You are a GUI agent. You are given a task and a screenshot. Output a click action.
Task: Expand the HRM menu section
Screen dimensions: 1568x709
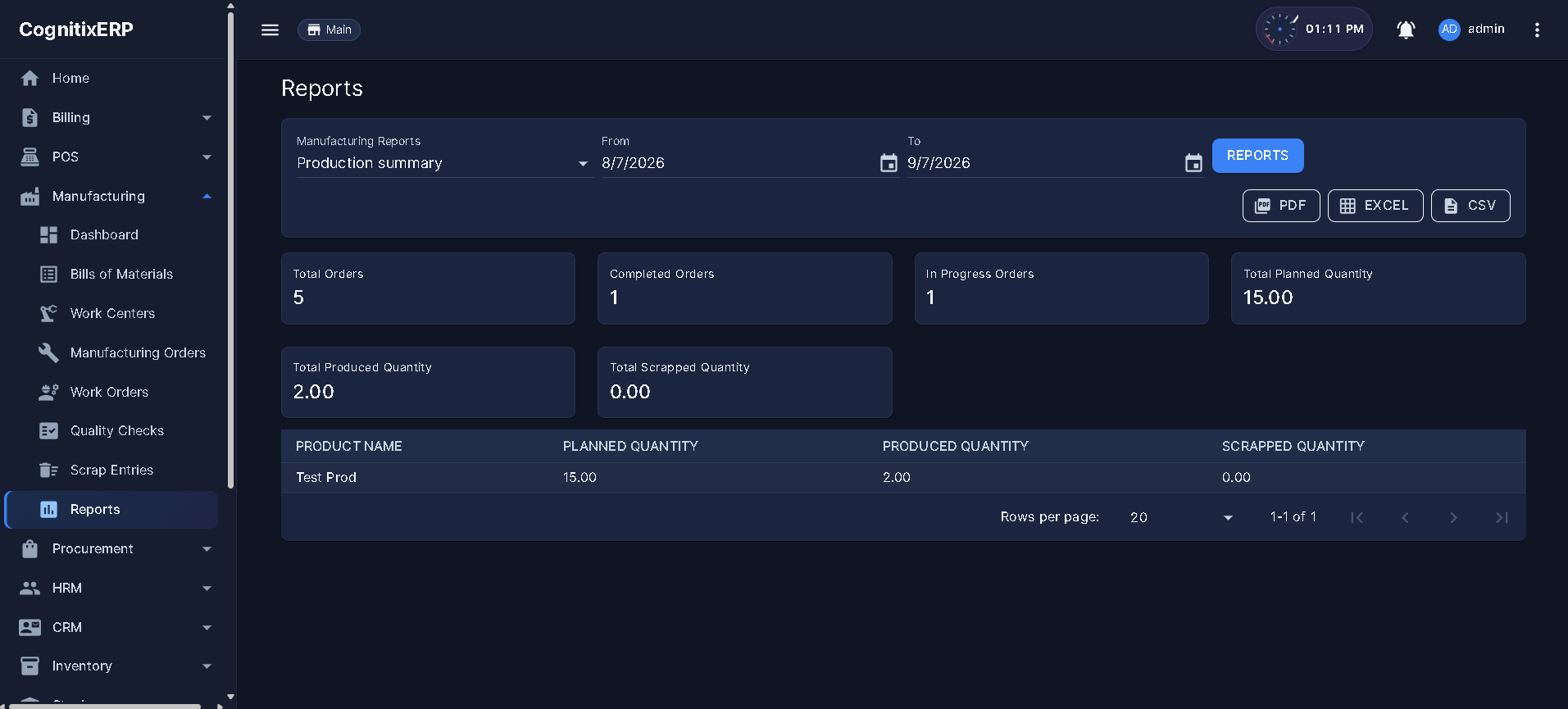[207, 589]
